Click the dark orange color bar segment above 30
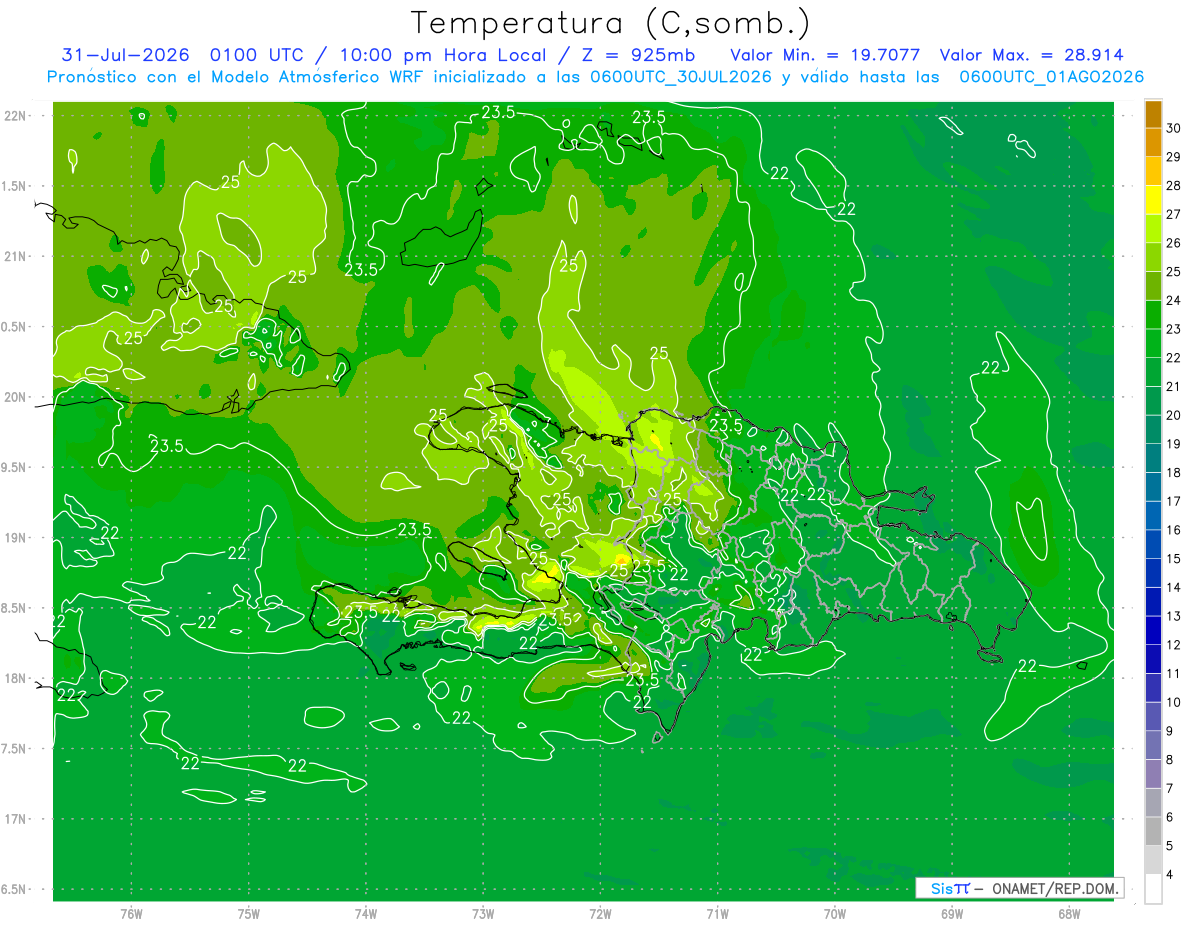 pyautogui.click(x=1153, y=114)
